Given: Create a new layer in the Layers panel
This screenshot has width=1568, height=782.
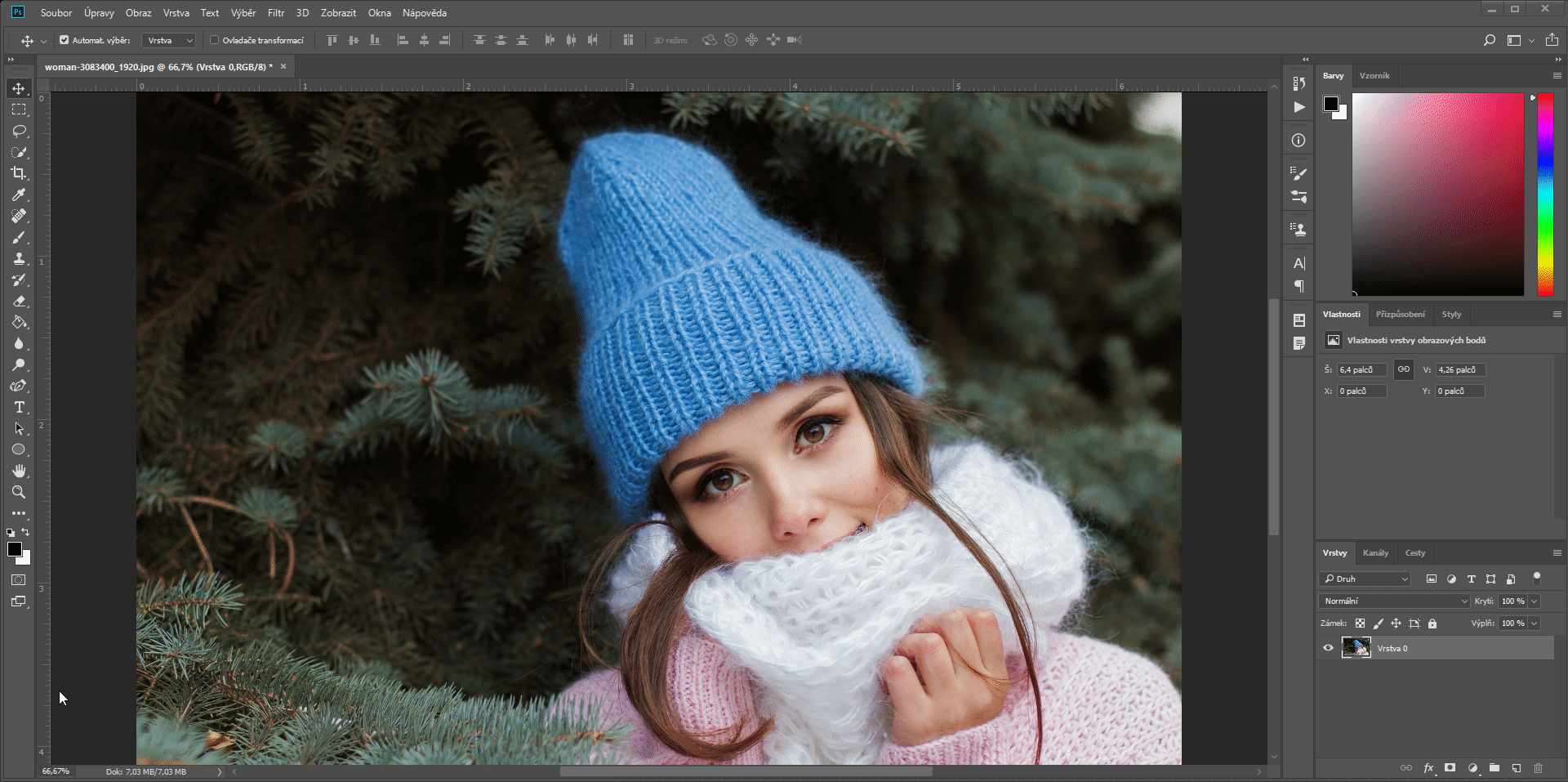Looking at the screenshot, I should coord(1516,768).
